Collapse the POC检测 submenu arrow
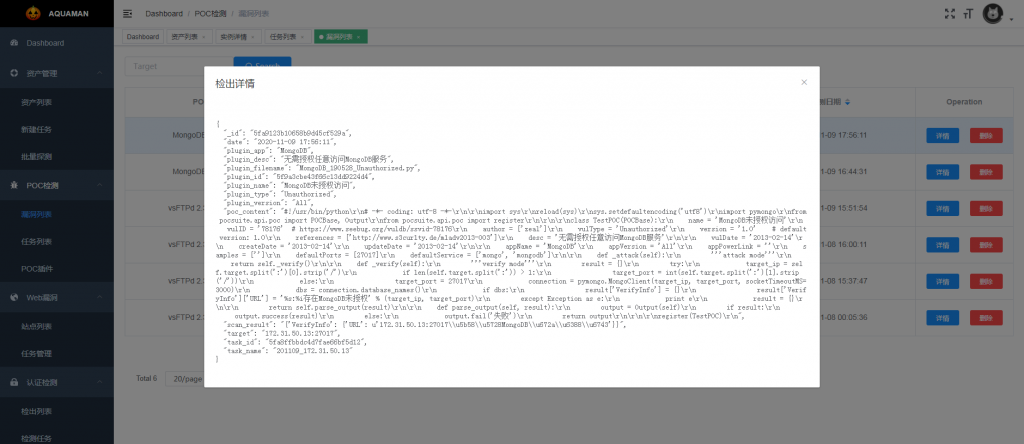 click(99, 185)
